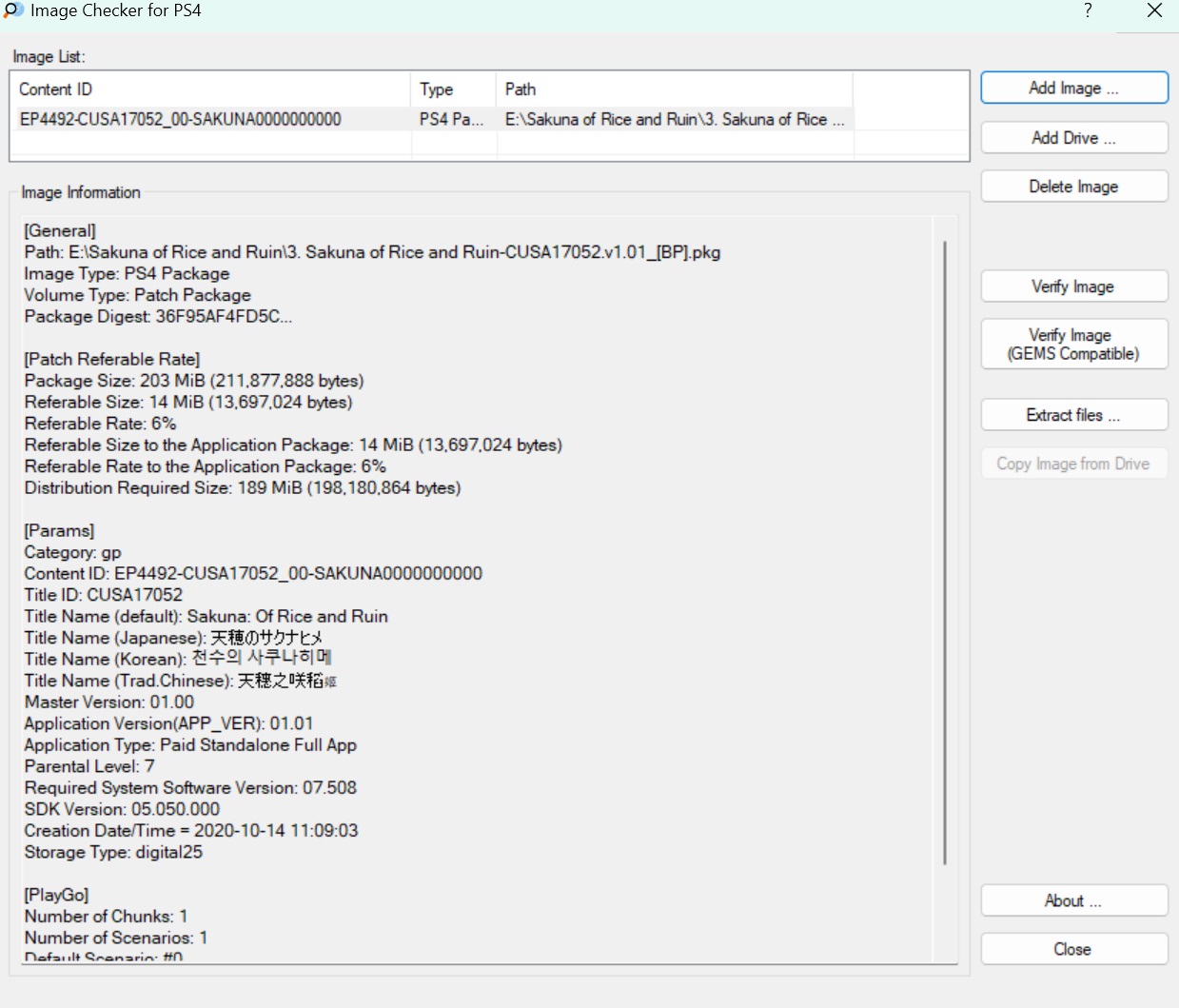Click the 'SDK Version: 05.050.000' line
This screenshot has height=1008, width=1179.
click(x=122, y=809)
